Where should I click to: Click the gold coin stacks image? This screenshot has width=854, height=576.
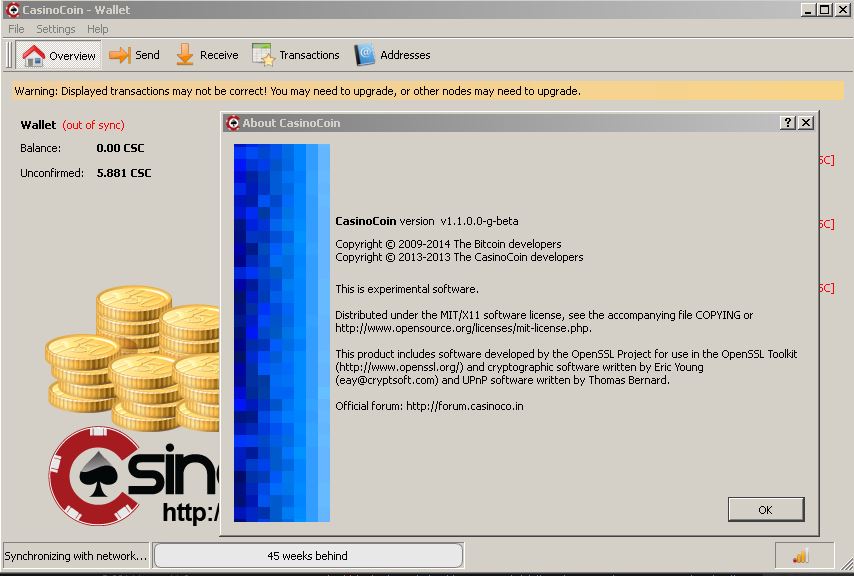[x=132, y=358]
